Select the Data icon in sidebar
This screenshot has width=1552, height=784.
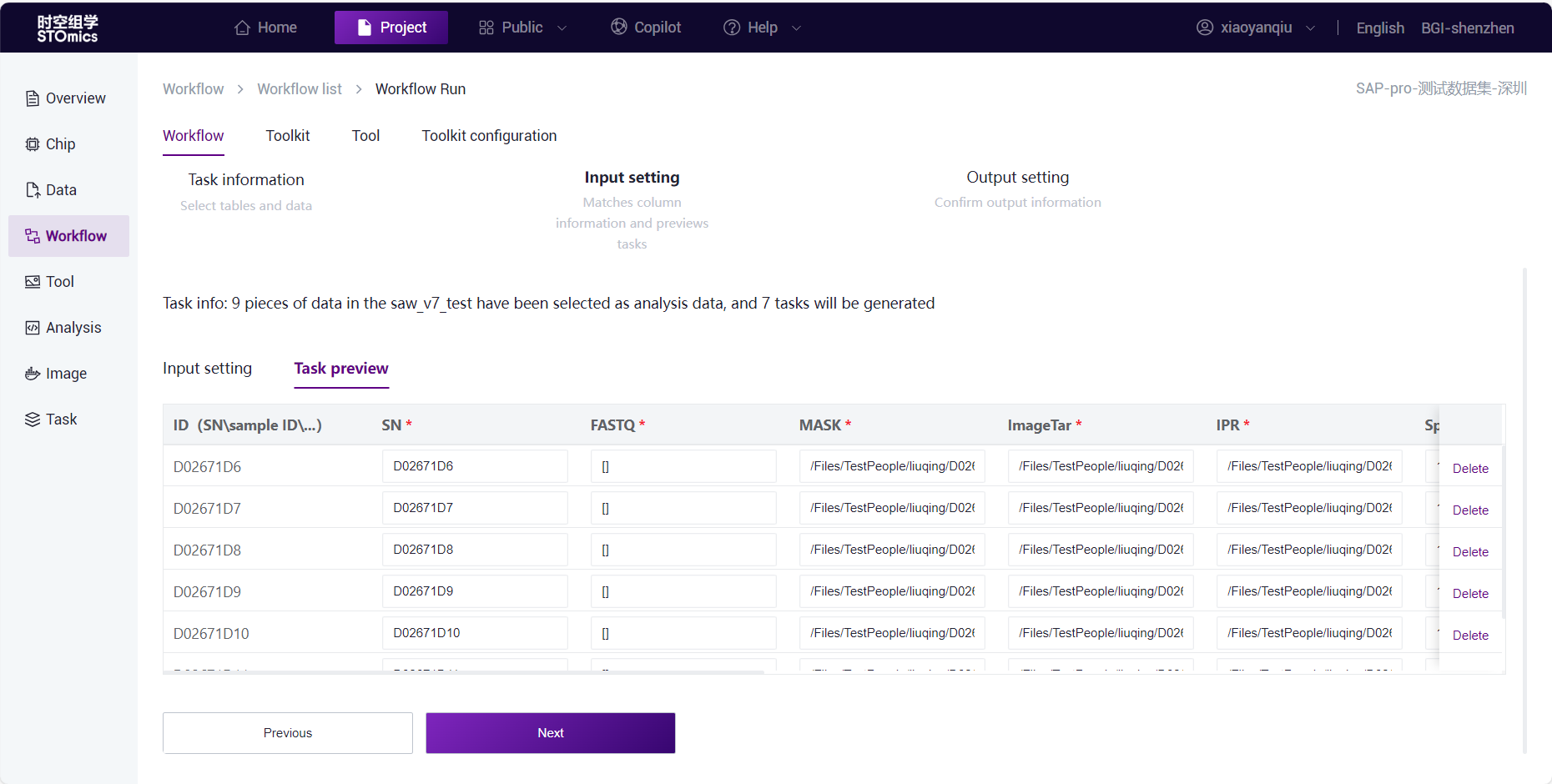[x=33, y=190]
